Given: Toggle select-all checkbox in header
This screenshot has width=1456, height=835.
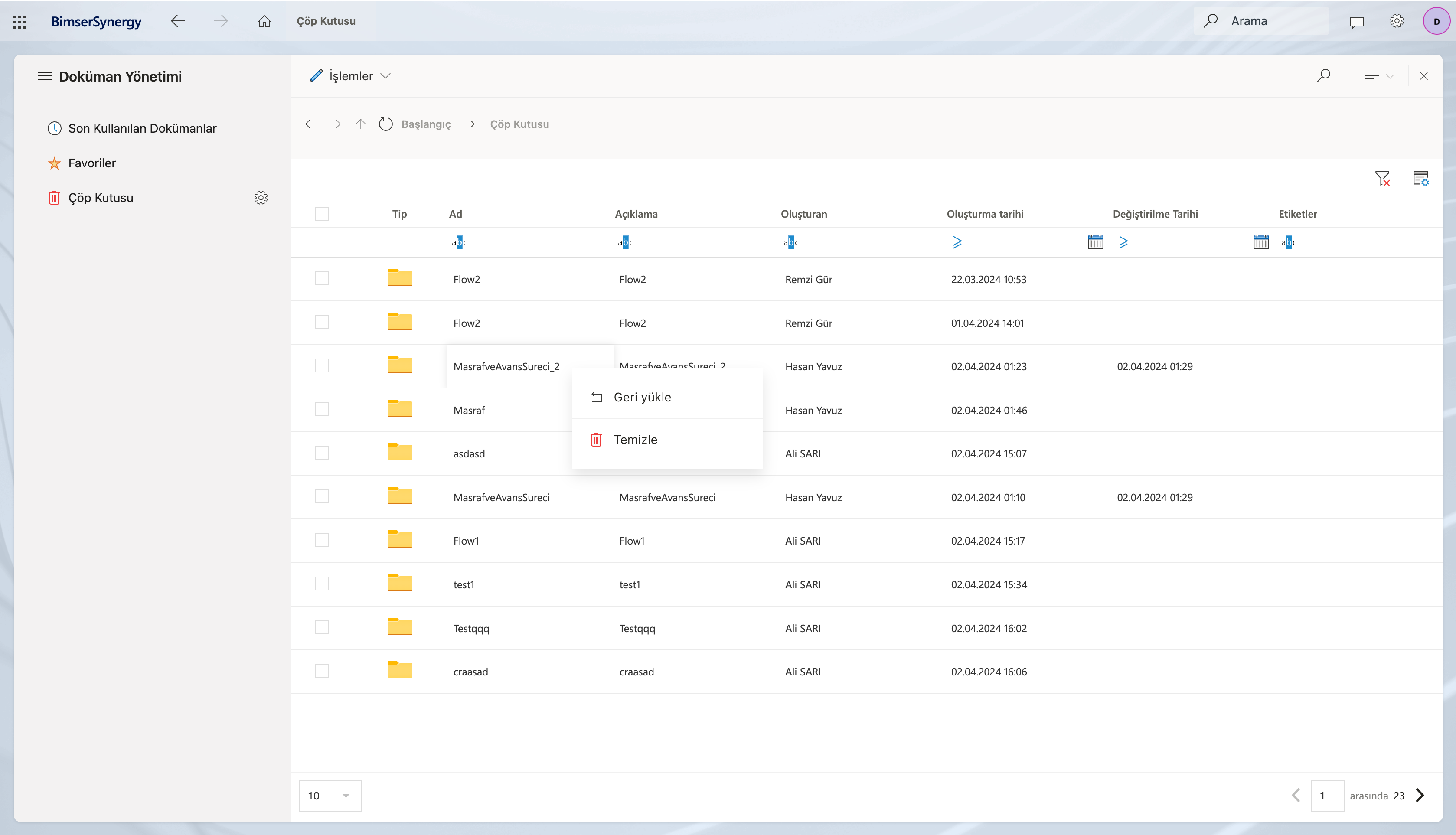Looking at the screenshot, I should click(x=322, y=214).
